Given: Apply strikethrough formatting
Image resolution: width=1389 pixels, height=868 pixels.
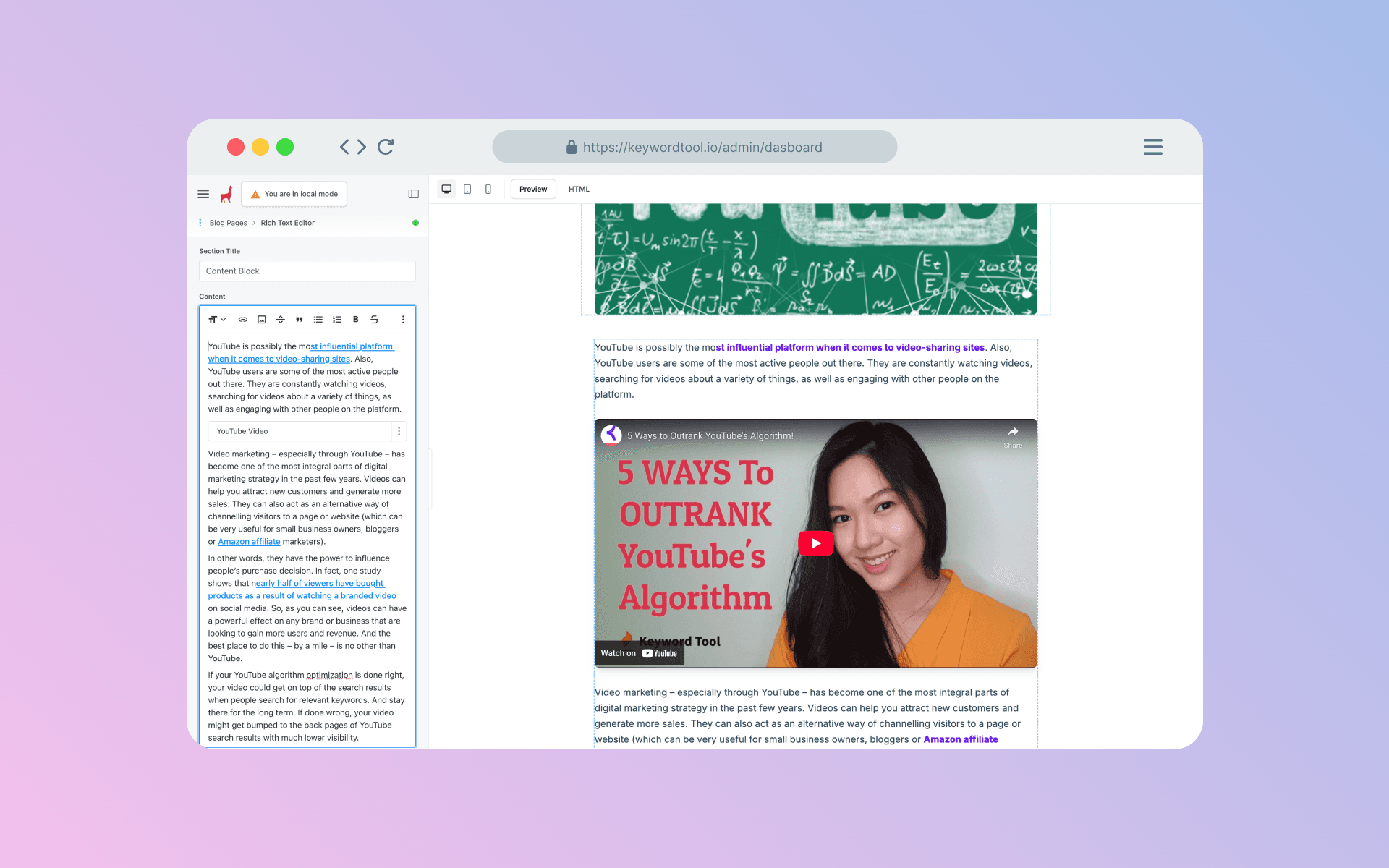Looking at the screenshot, I should 374,319.
